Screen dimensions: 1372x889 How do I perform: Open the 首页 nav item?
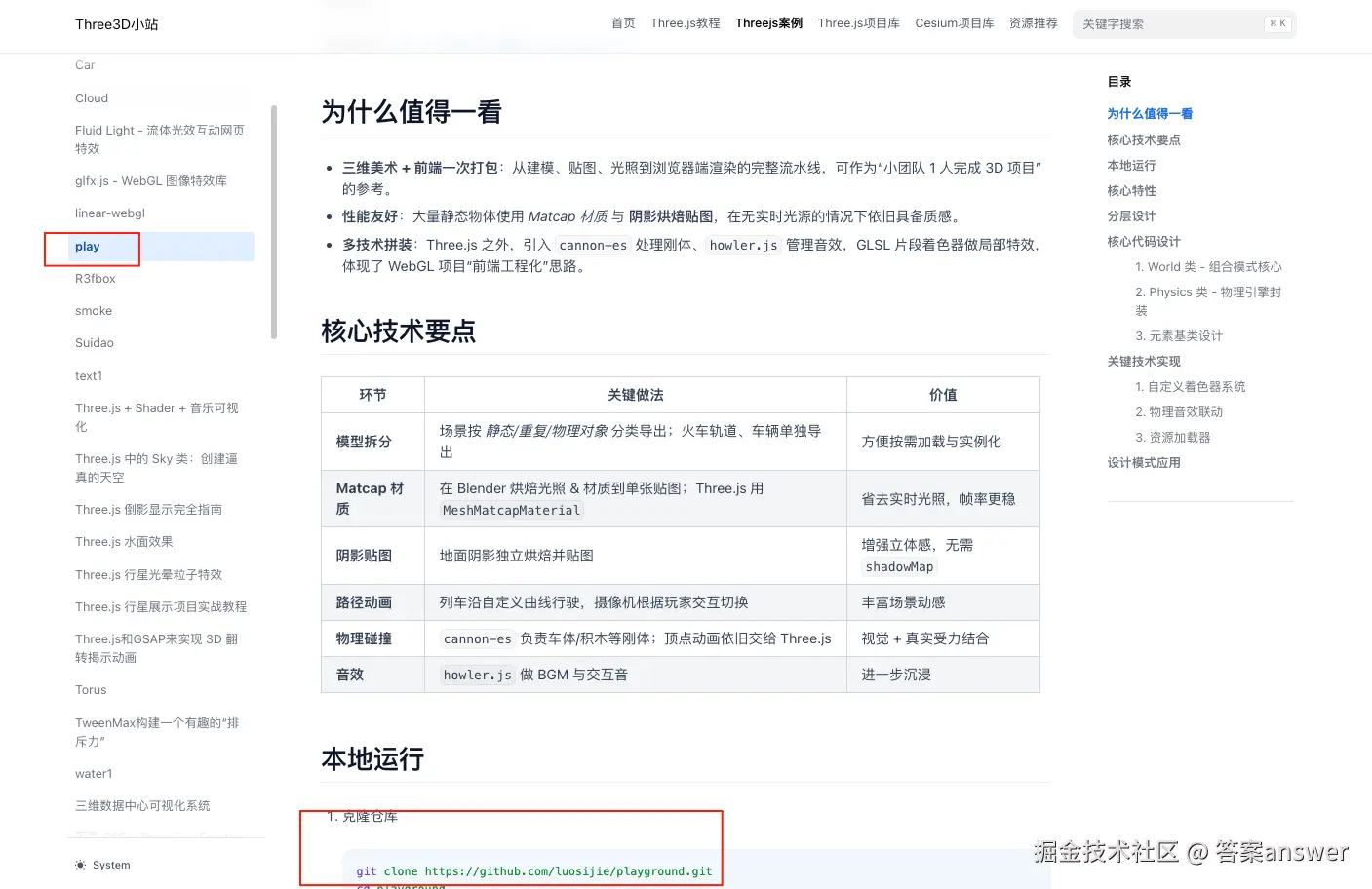click(x=623, y=23)
